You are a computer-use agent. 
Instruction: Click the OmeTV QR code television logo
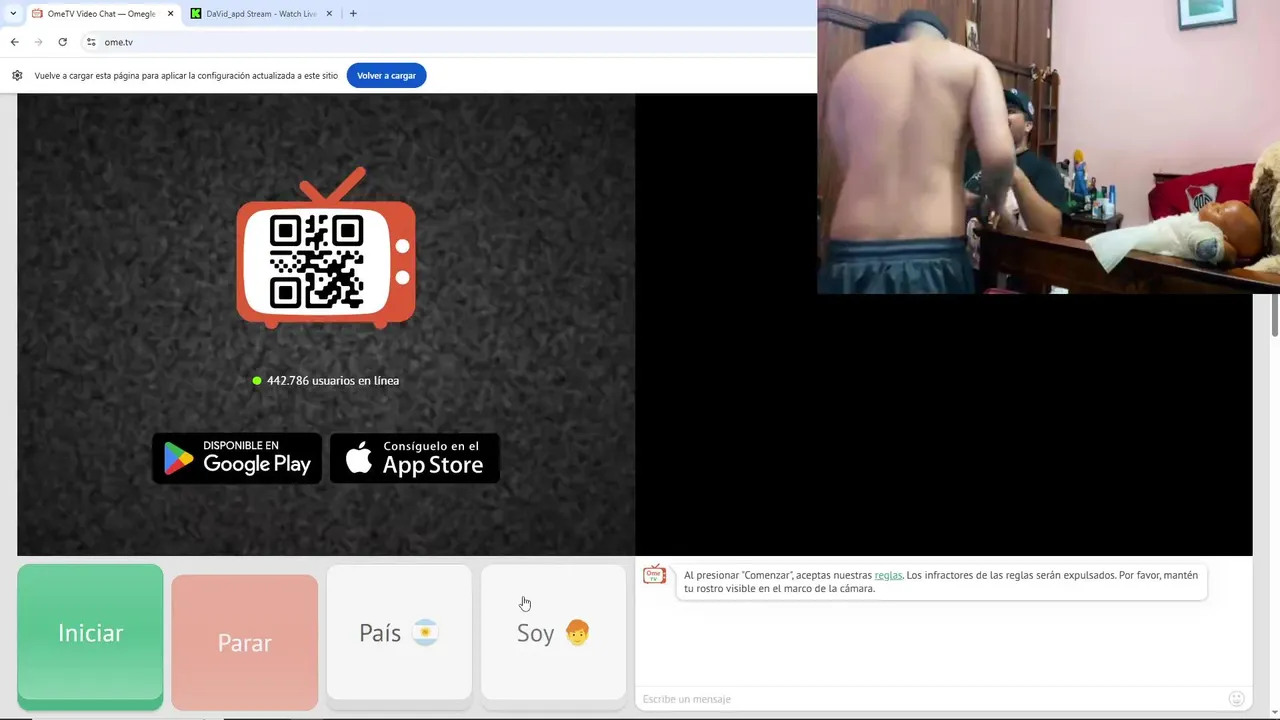pos(326,248)
